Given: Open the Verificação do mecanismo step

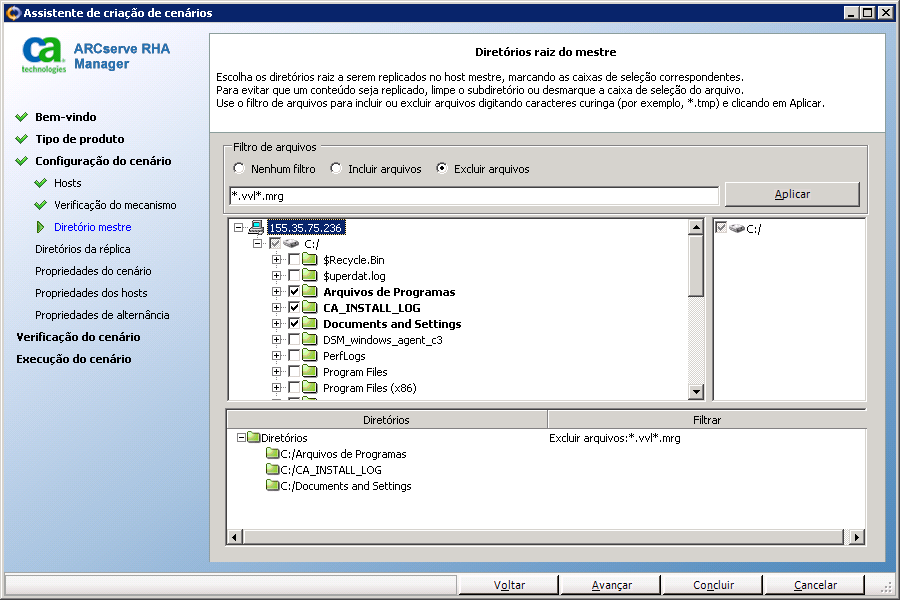Looking at the screenshot, I should pos(115,205).
